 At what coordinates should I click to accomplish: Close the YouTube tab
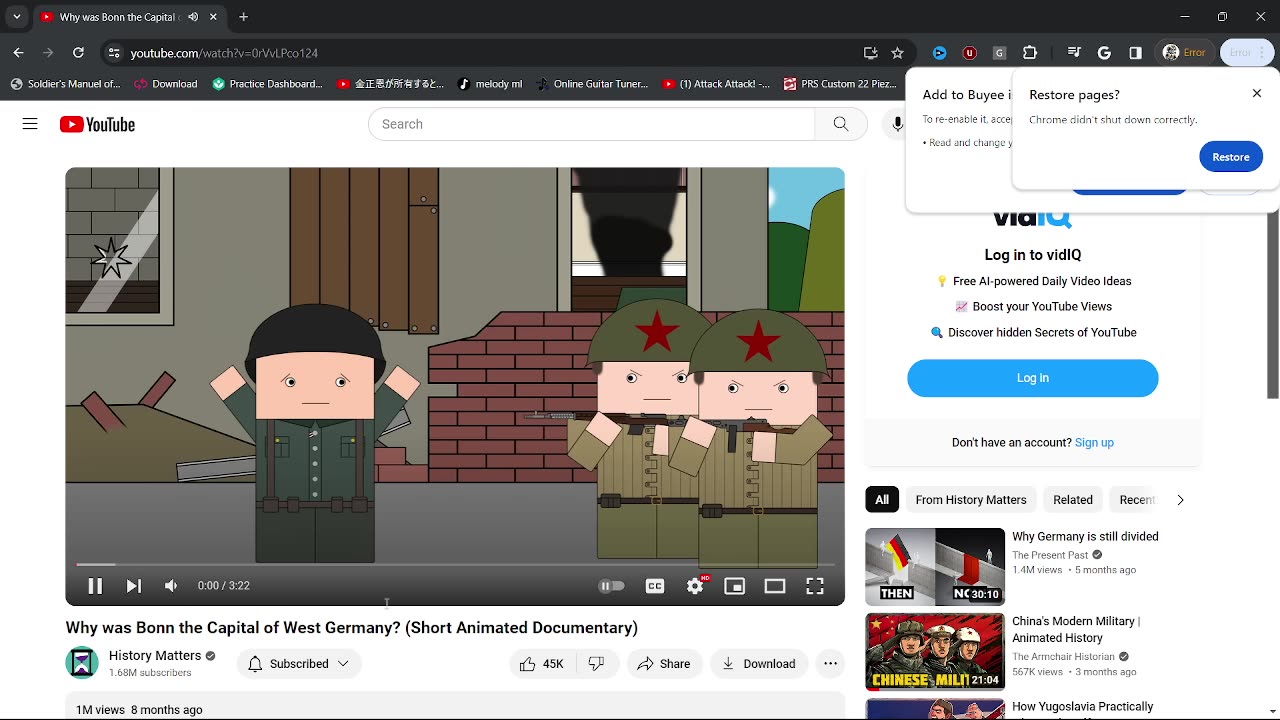pyautogui.click(x=213, y=17)
